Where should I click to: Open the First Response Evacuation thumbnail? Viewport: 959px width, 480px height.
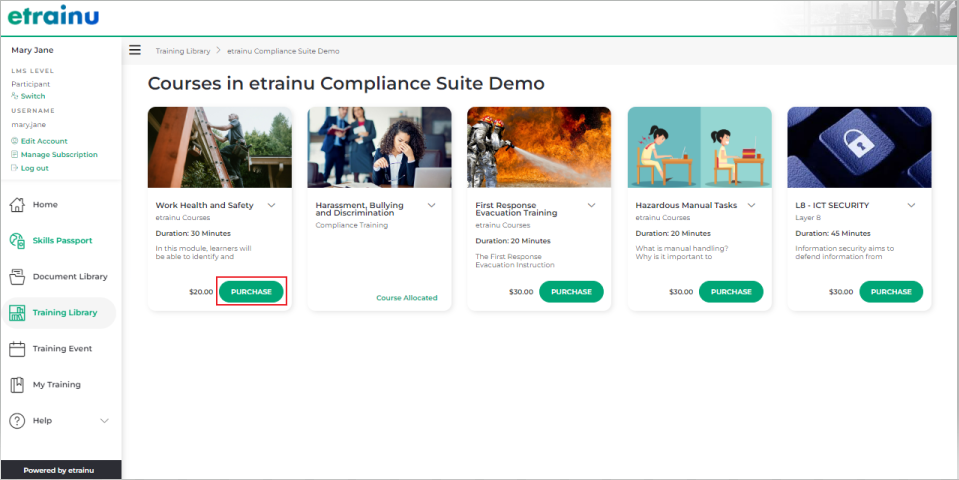point(539,147)
